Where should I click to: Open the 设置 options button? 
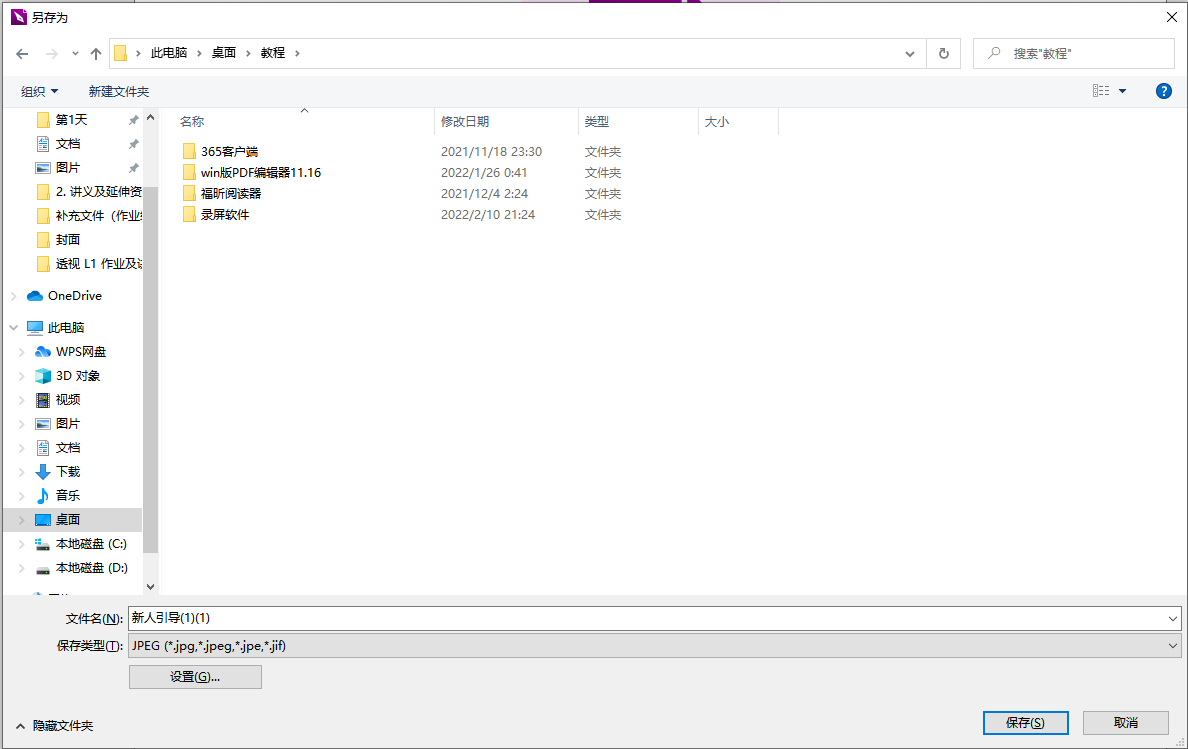coord(195,677)
